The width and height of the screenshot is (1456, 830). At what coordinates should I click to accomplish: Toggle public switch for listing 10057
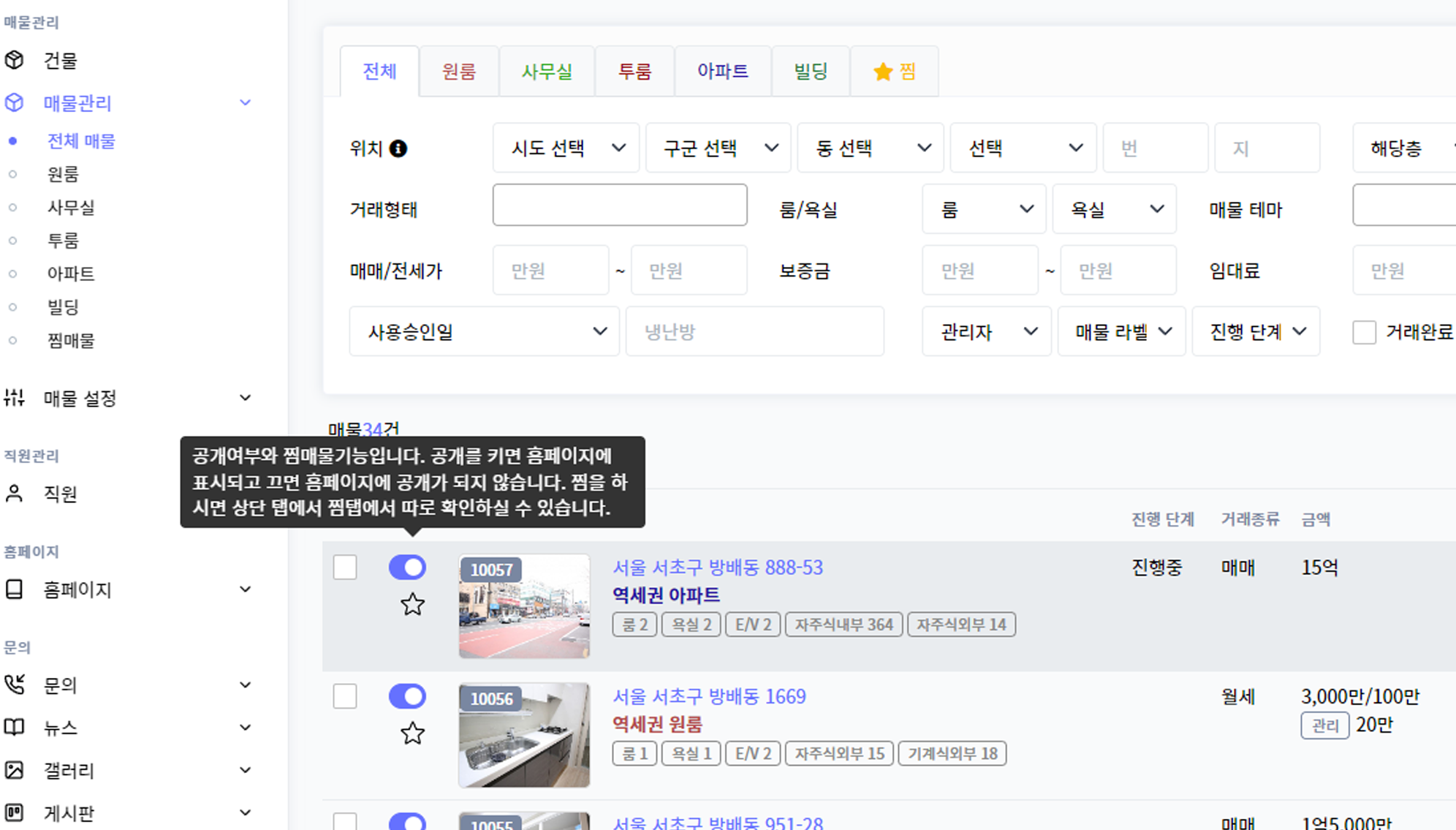click(x=407, y=567)
